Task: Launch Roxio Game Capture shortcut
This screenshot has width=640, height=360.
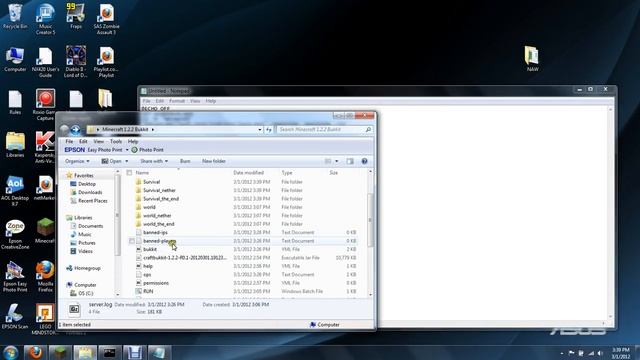Action: tap(45, 104)
